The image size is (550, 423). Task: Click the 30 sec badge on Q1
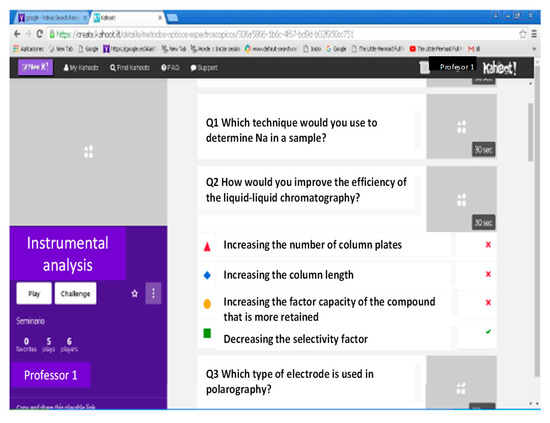483,150
